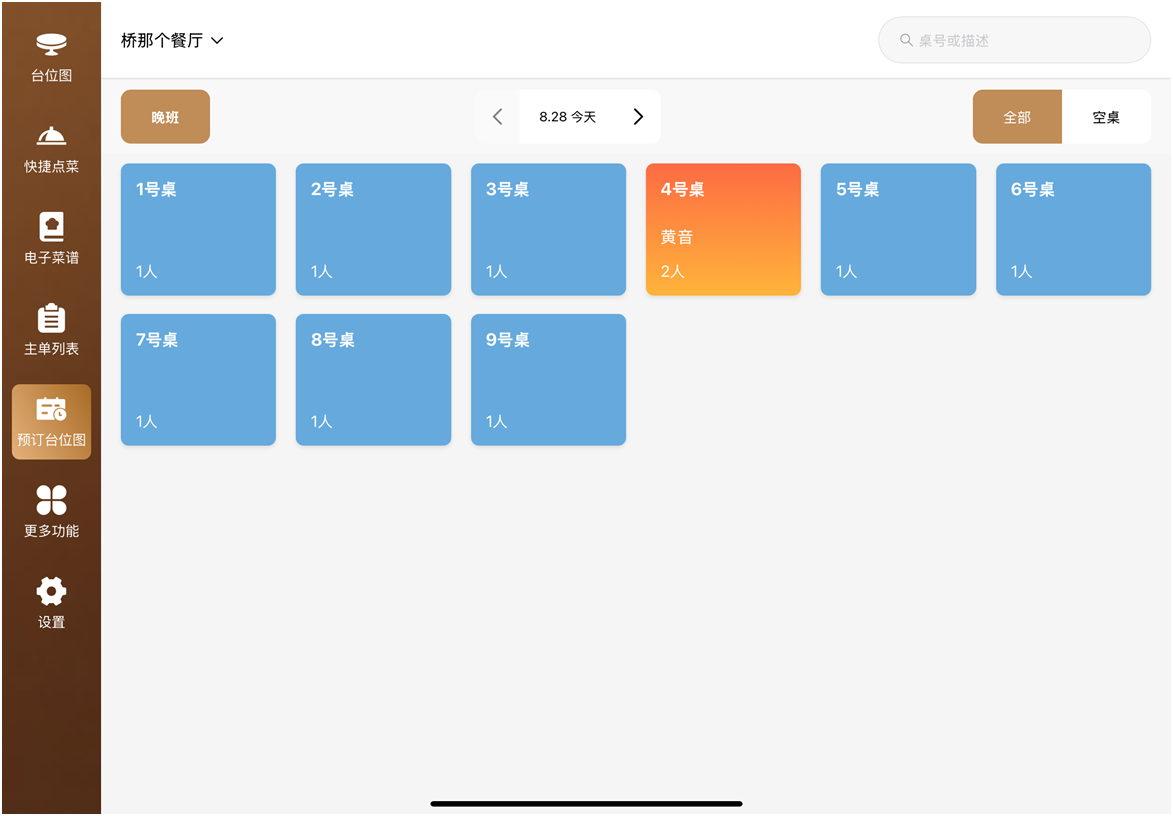Select the 1号桌 table tile
1173x816 pixels.
click(198, 230)
